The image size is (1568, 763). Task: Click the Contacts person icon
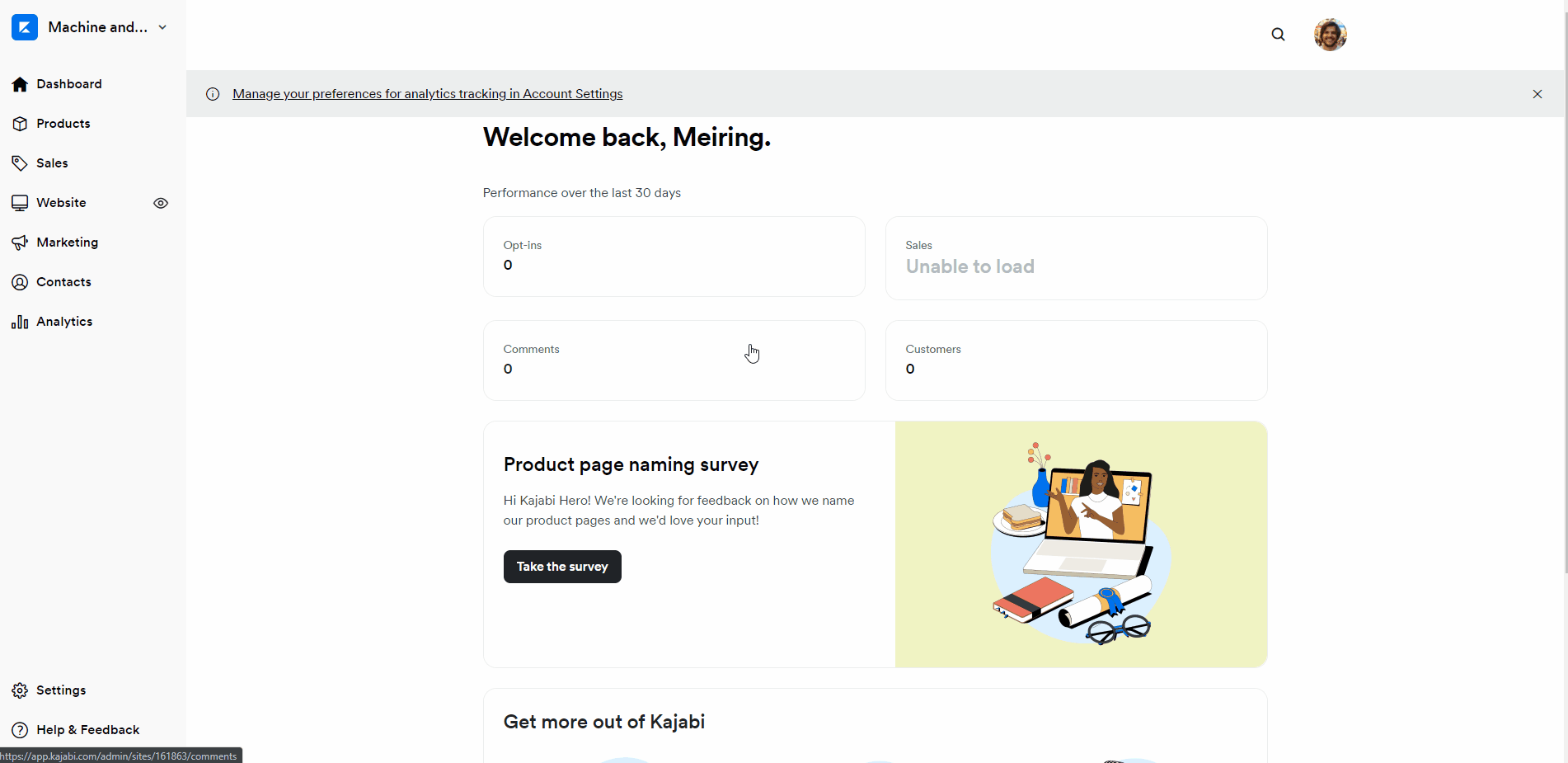(x=19, y=281)
